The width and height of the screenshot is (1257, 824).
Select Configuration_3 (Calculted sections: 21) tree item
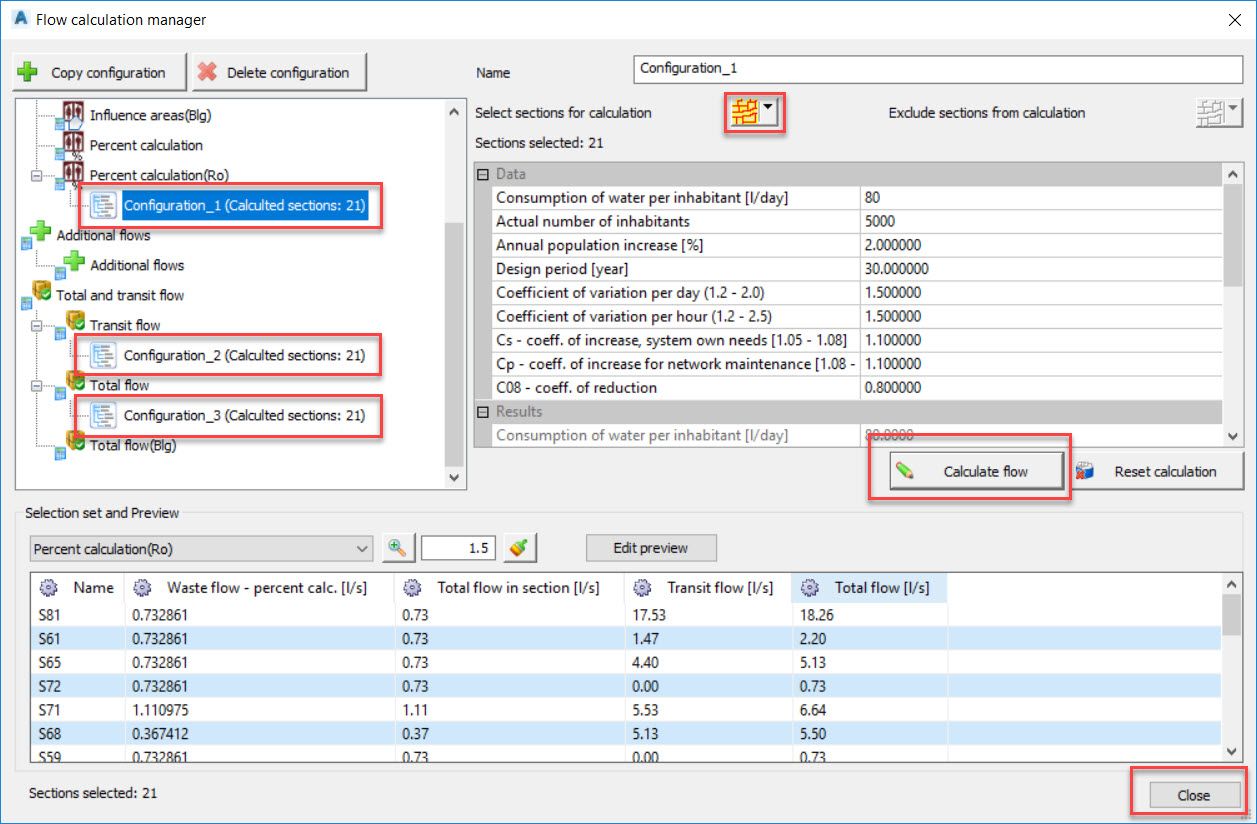pyautogui.click(x=244, y=415)
